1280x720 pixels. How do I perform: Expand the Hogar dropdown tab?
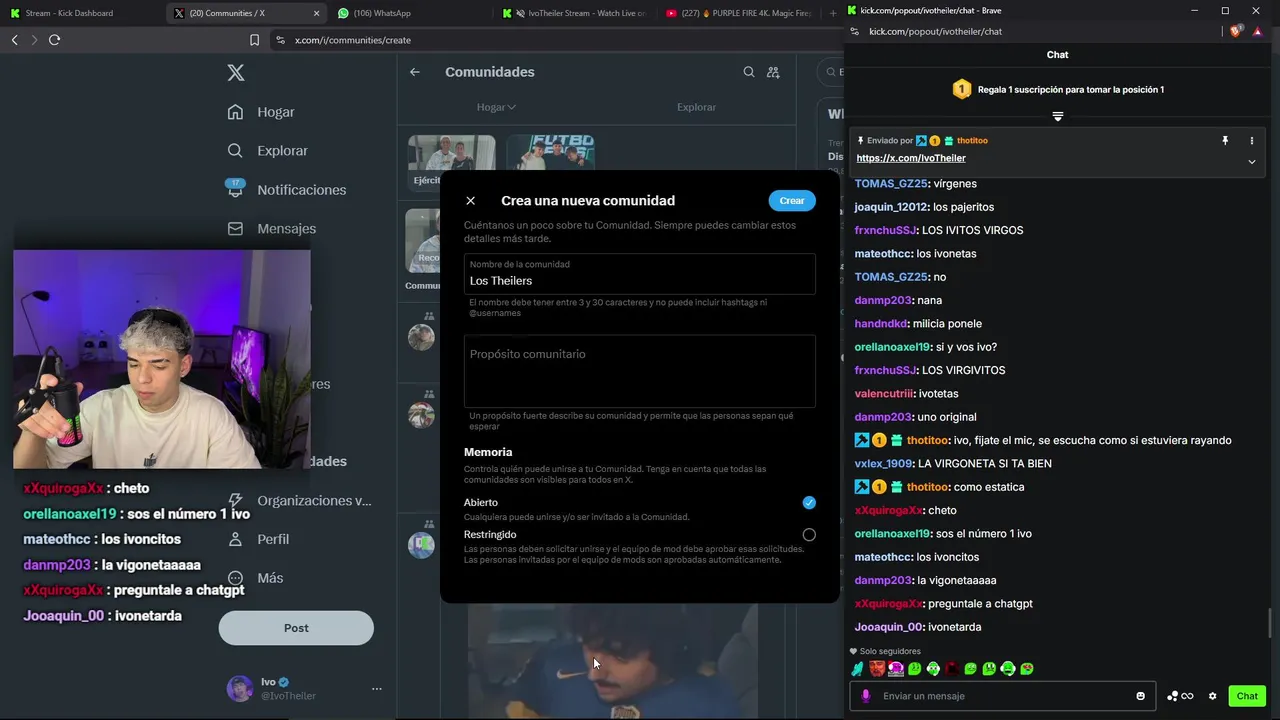point(496,107)
